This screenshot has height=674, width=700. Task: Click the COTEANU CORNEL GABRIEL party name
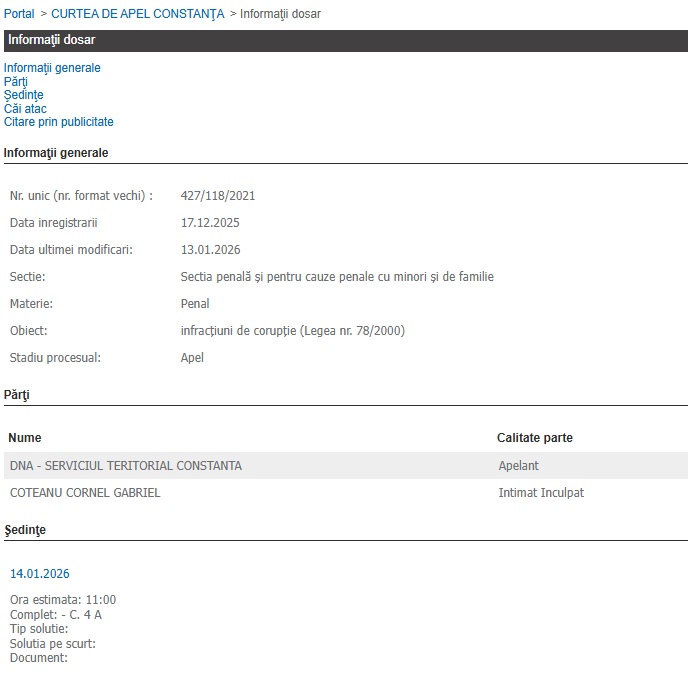(85, 493)
